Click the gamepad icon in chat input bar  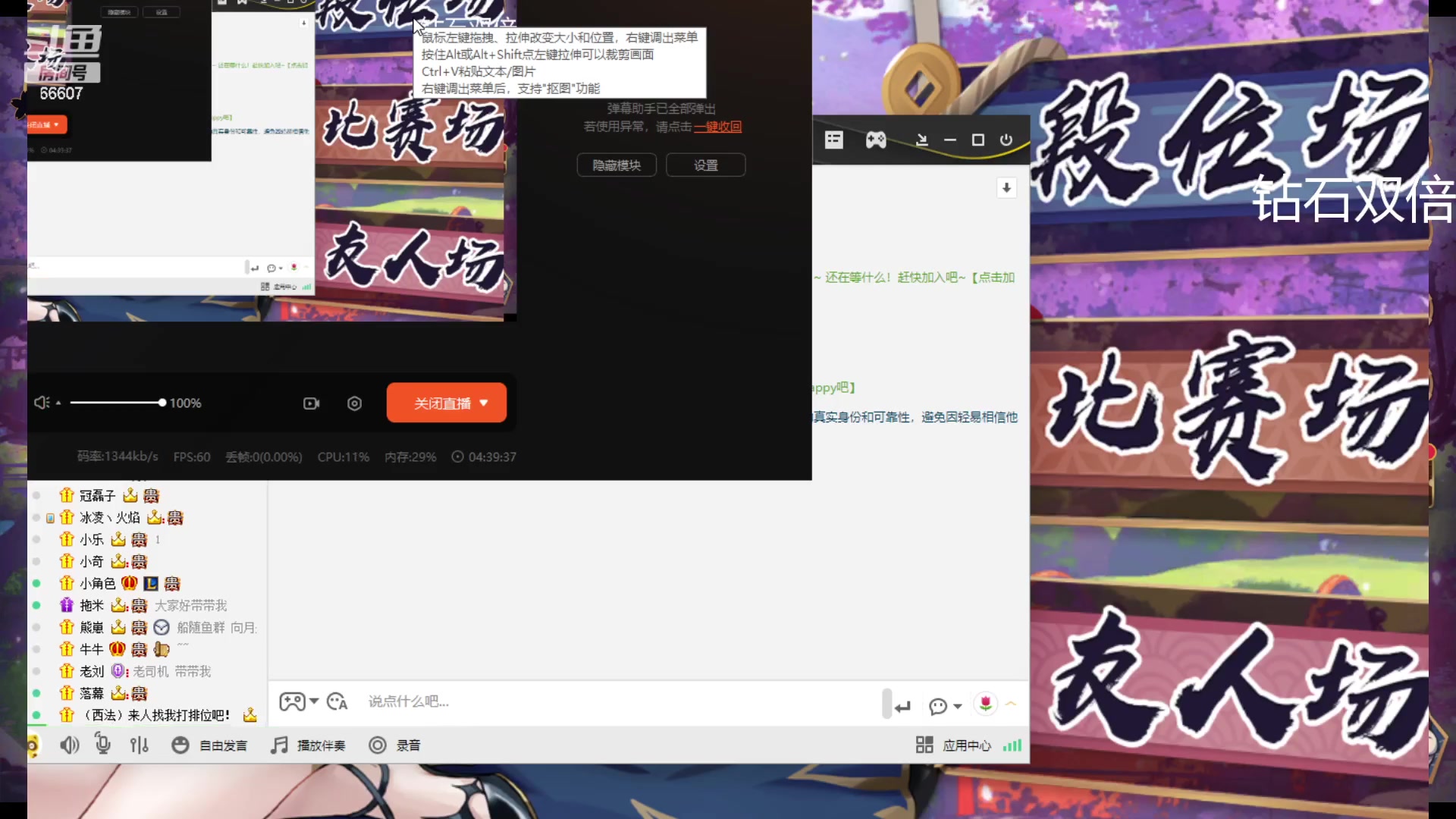292,701
